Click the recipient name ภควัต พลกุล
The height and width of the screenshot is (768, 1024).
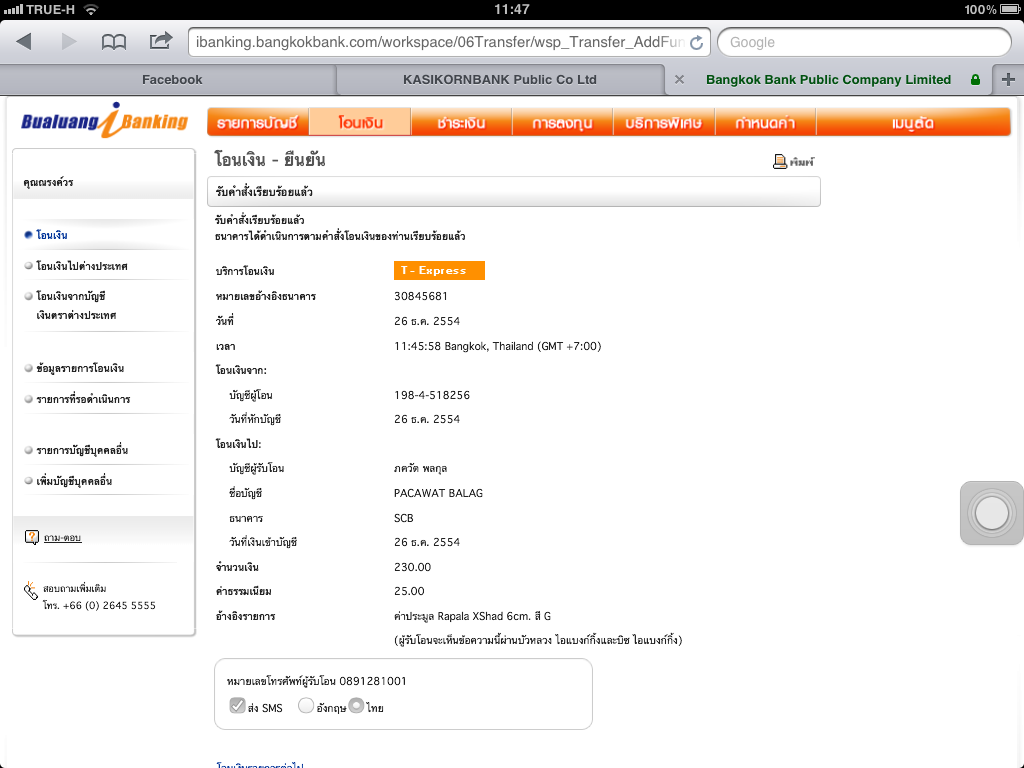[x=421, y=468]
